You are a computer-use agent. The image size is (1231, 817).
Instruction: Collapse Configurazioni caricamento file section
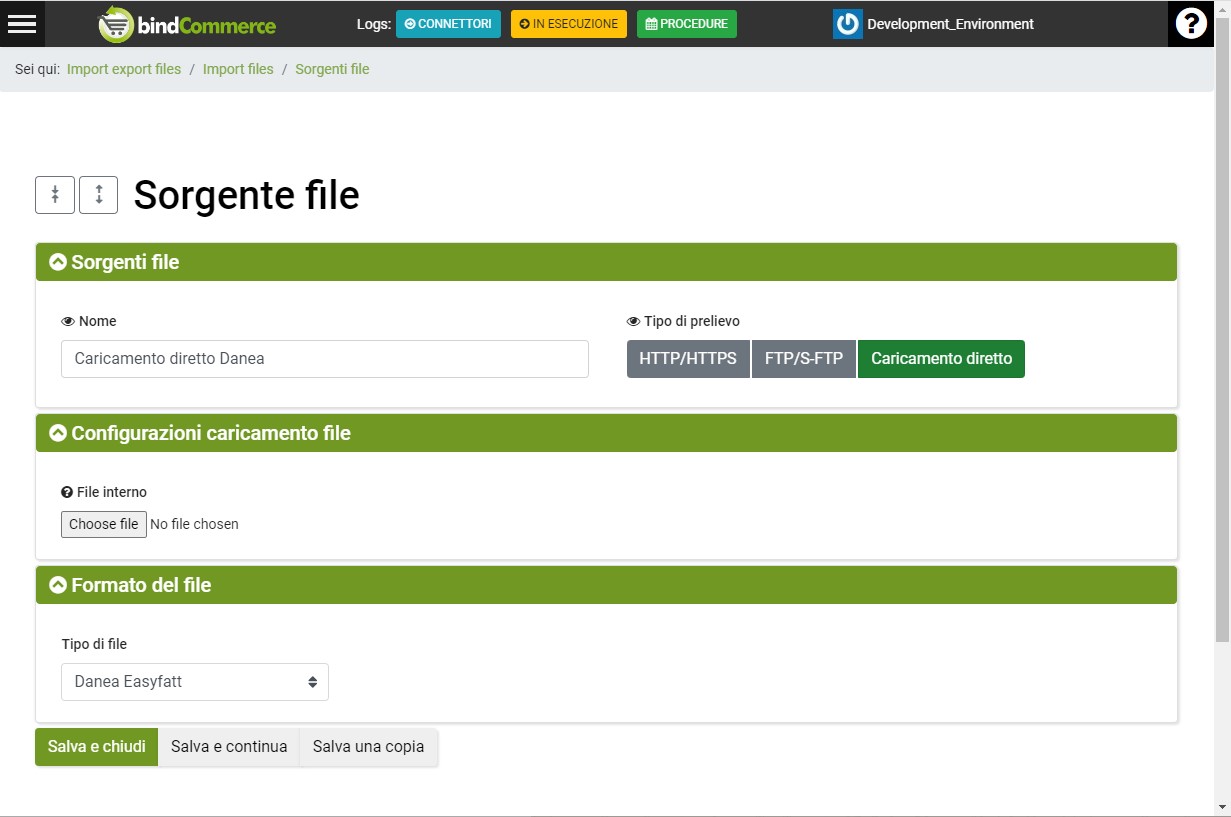(x=58, y=433)
